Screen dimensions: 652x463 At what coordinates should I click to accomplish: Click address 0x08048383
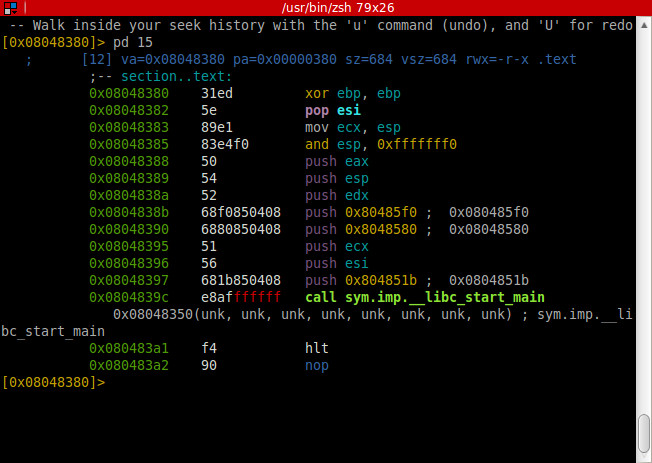coord(129,128)
